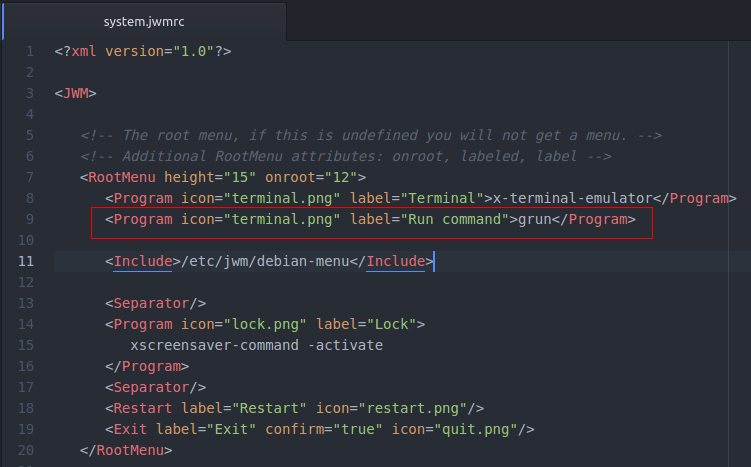Click the opening Include tag on line 11
Screen dimensions: 751x467
coord(143,261)
